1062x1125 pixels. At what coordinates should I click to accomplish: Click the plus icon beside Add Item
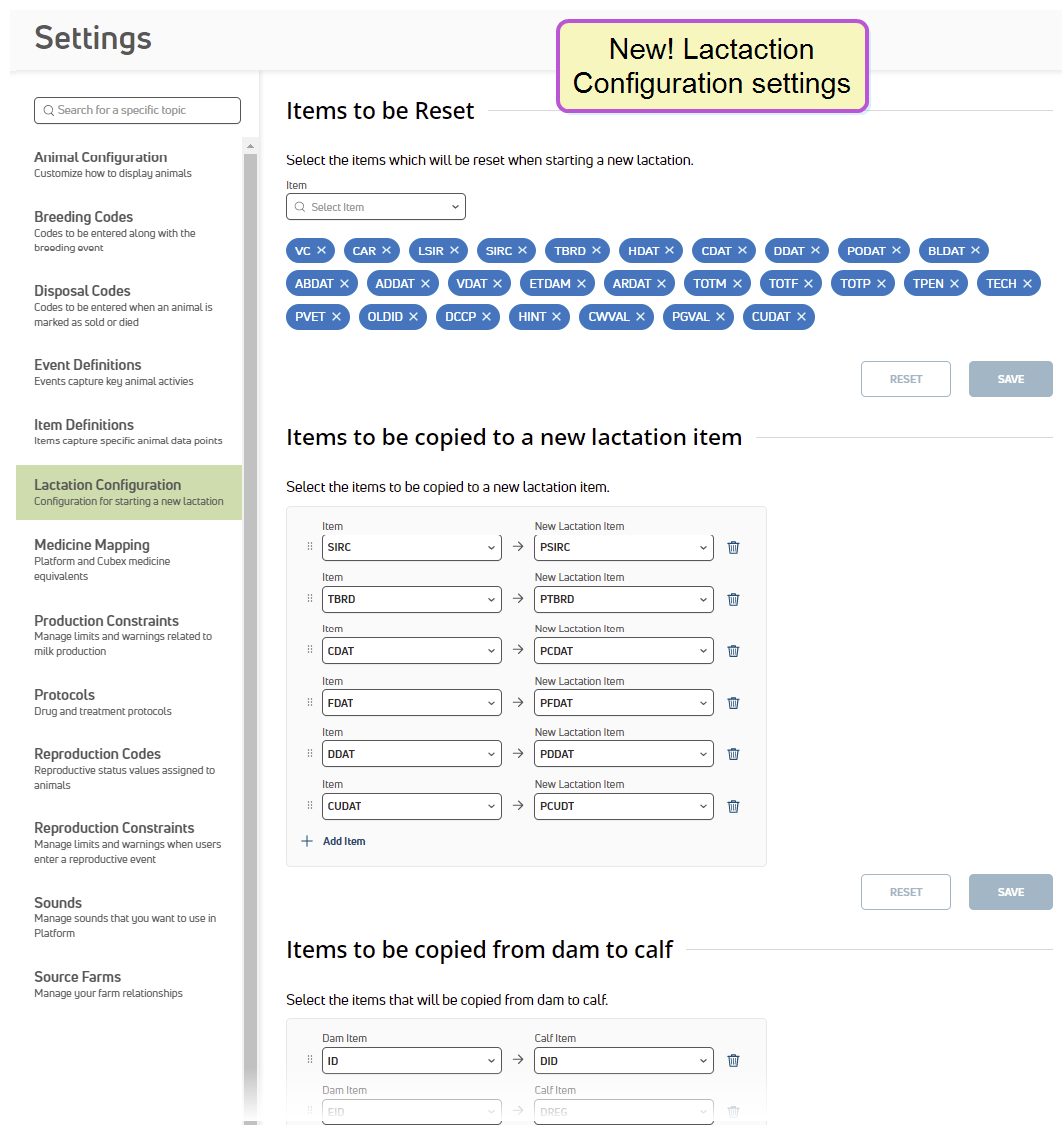[x=307, y=841]
